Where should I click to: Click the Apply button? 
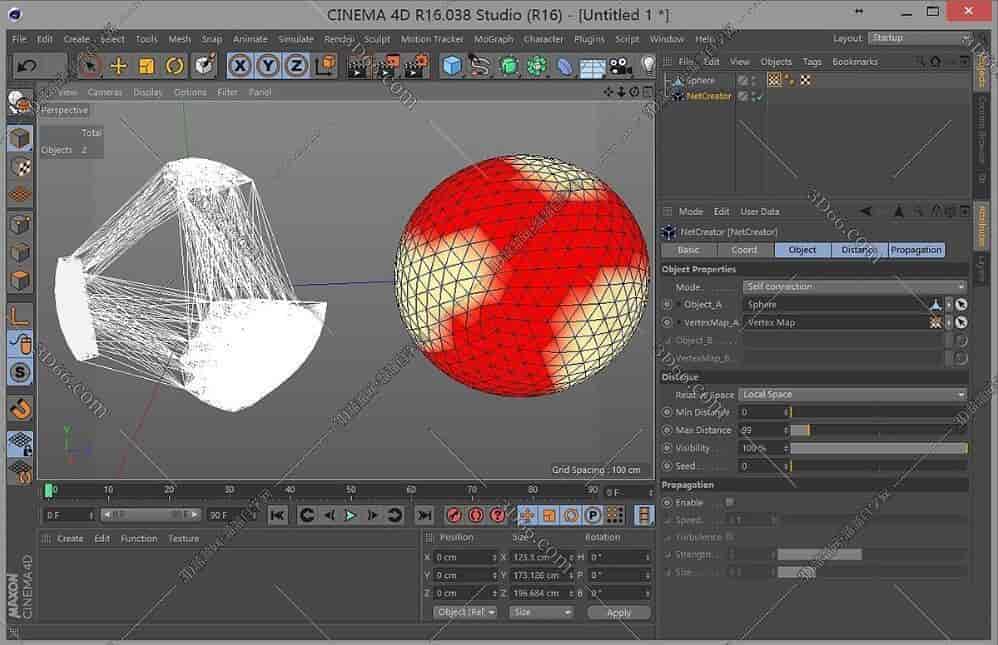(619, 611)
